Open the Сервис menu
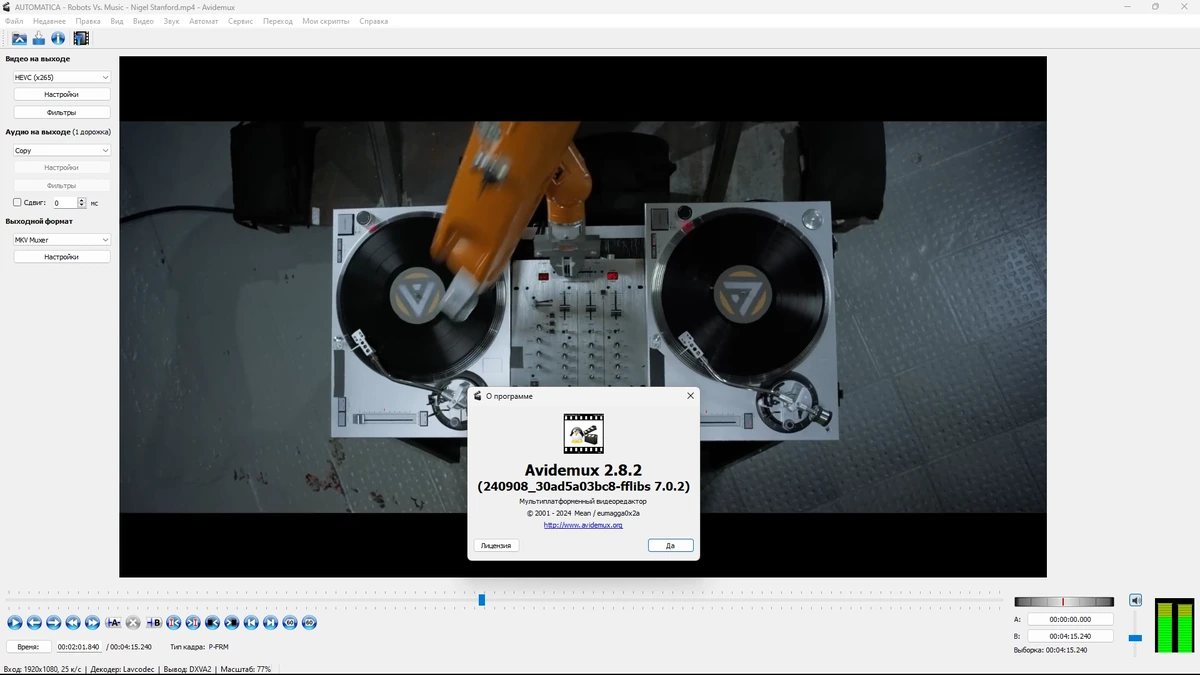The image size is (1200, 675). point(240,21)
